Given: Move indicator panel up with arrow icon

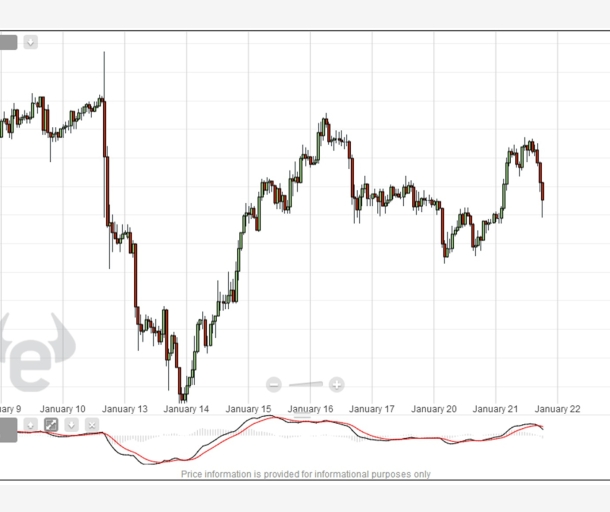Looking at the screenshot, I should (31, 424).
